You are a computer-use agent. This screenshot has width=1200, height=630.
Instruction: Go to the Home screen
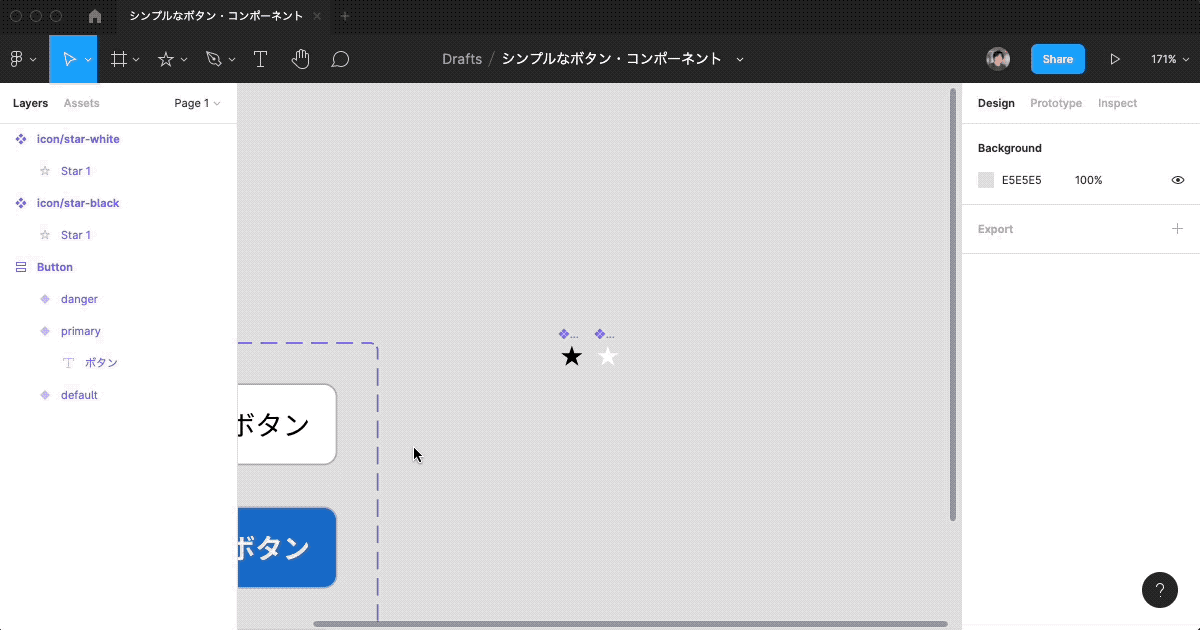95,16
